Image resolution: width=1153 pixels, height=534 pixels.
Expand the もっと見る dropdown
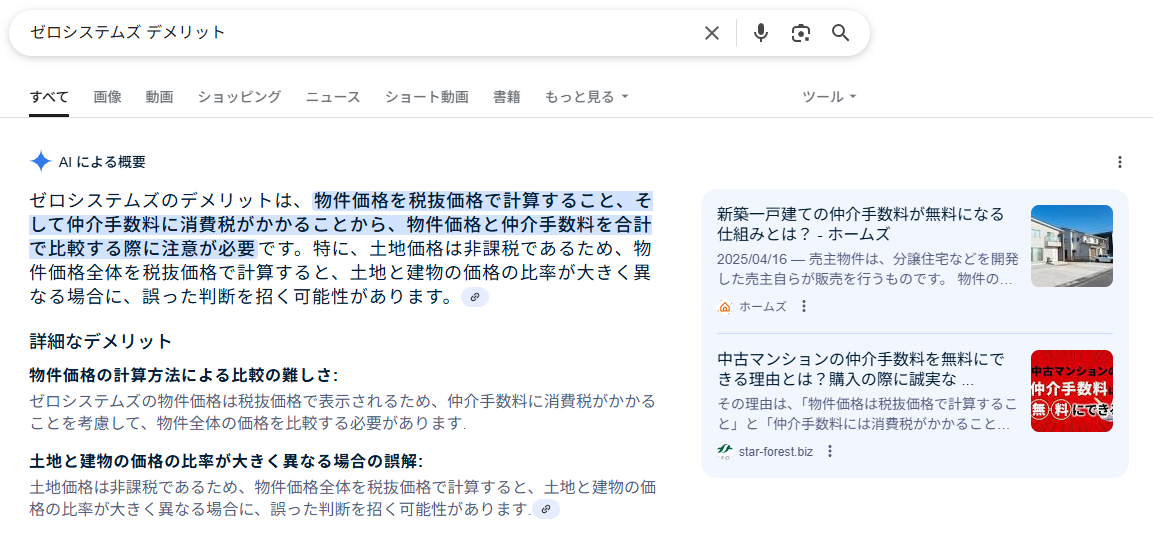point(586,97)
